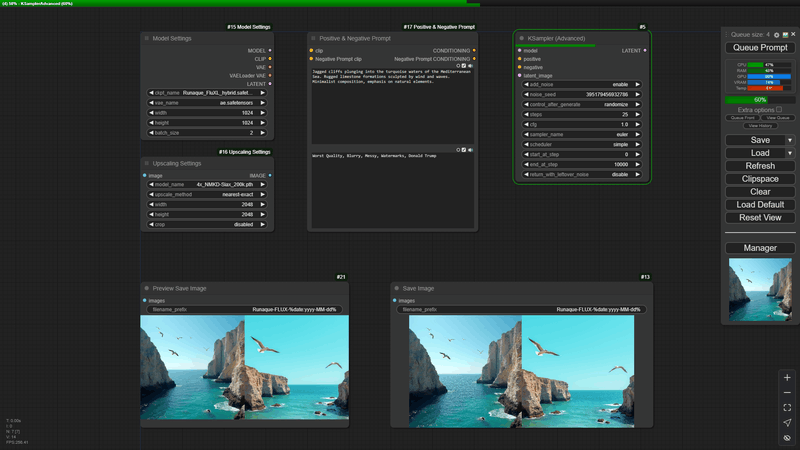This screenshot has height=450, width=800.
Task: Click the Reset View button
Action: [760, 218]
